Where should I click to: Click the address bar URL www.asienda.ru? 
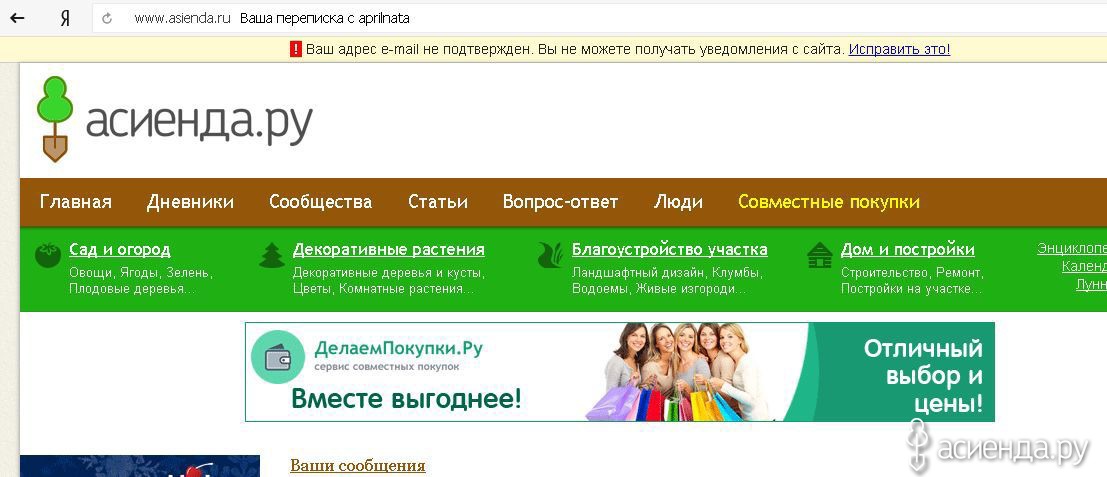(182, 18)
